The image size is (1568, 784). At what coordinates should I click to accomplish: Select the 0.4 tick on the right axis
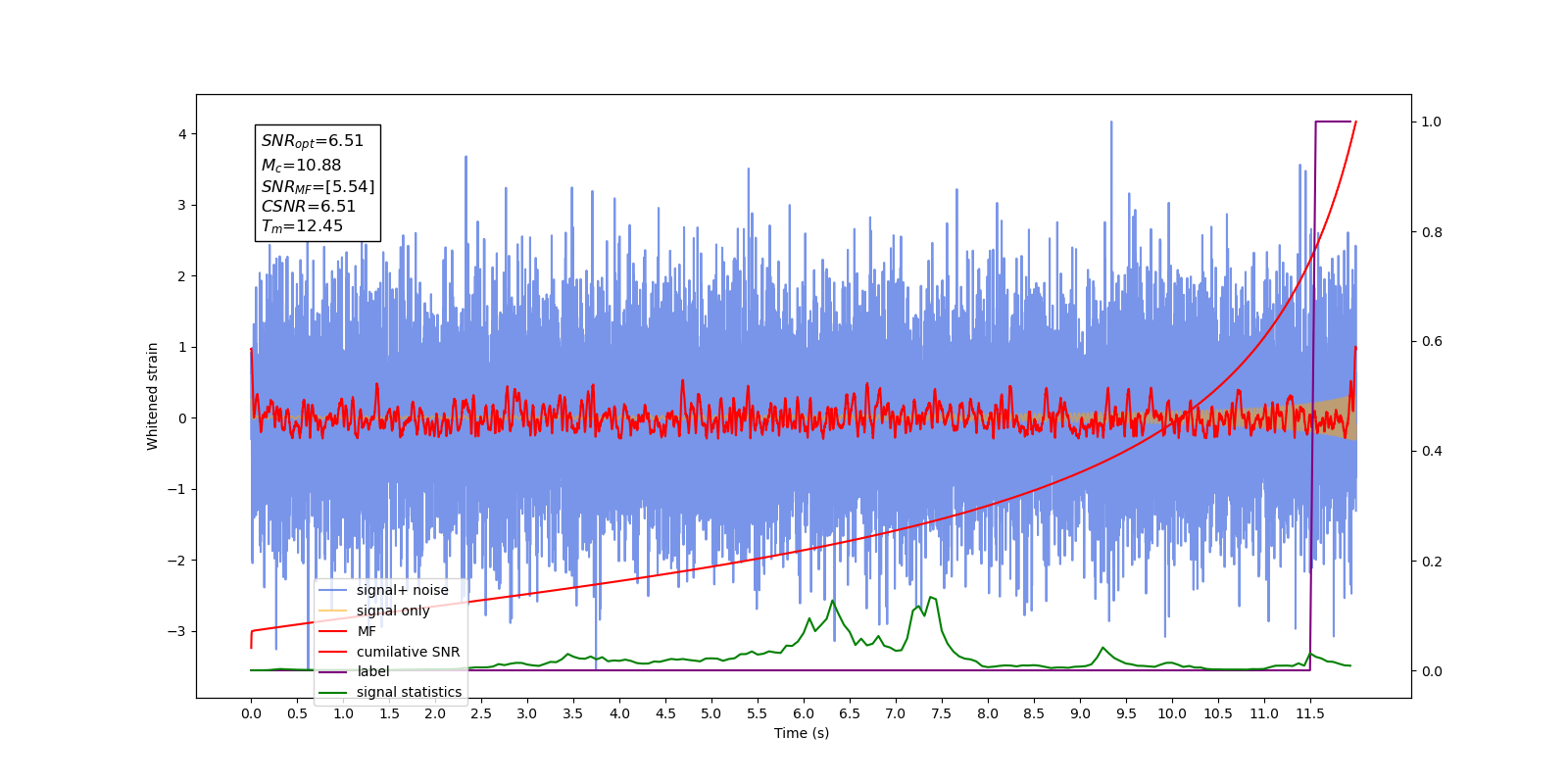tap(1432, 452)
